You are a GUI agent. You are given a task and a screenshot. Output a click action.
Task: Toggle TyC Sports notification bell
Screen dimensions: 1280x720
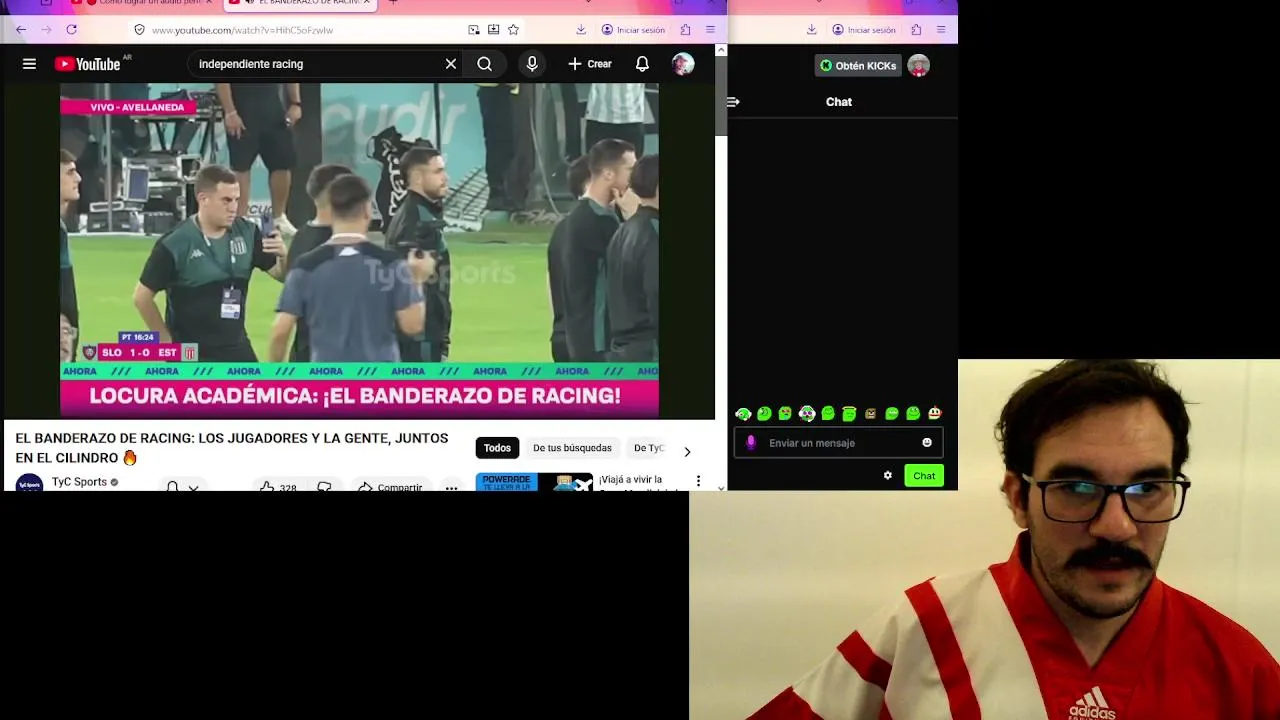(x=181, y=487)
